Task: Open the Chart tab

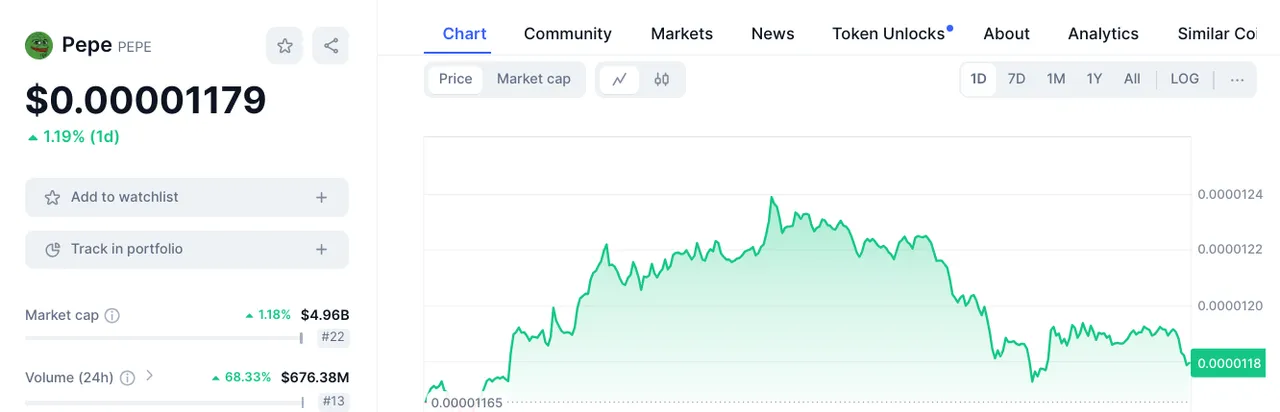Action: 464,34
